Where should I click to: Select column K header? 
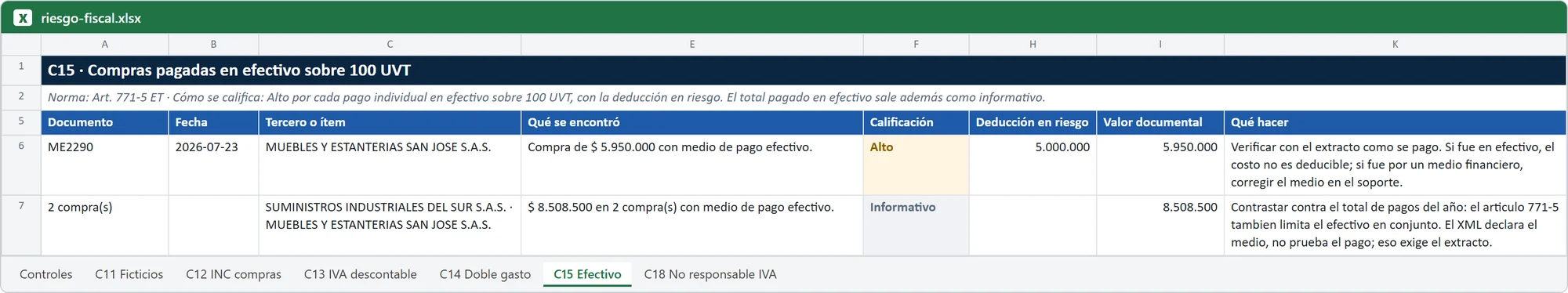(1395, 45)
